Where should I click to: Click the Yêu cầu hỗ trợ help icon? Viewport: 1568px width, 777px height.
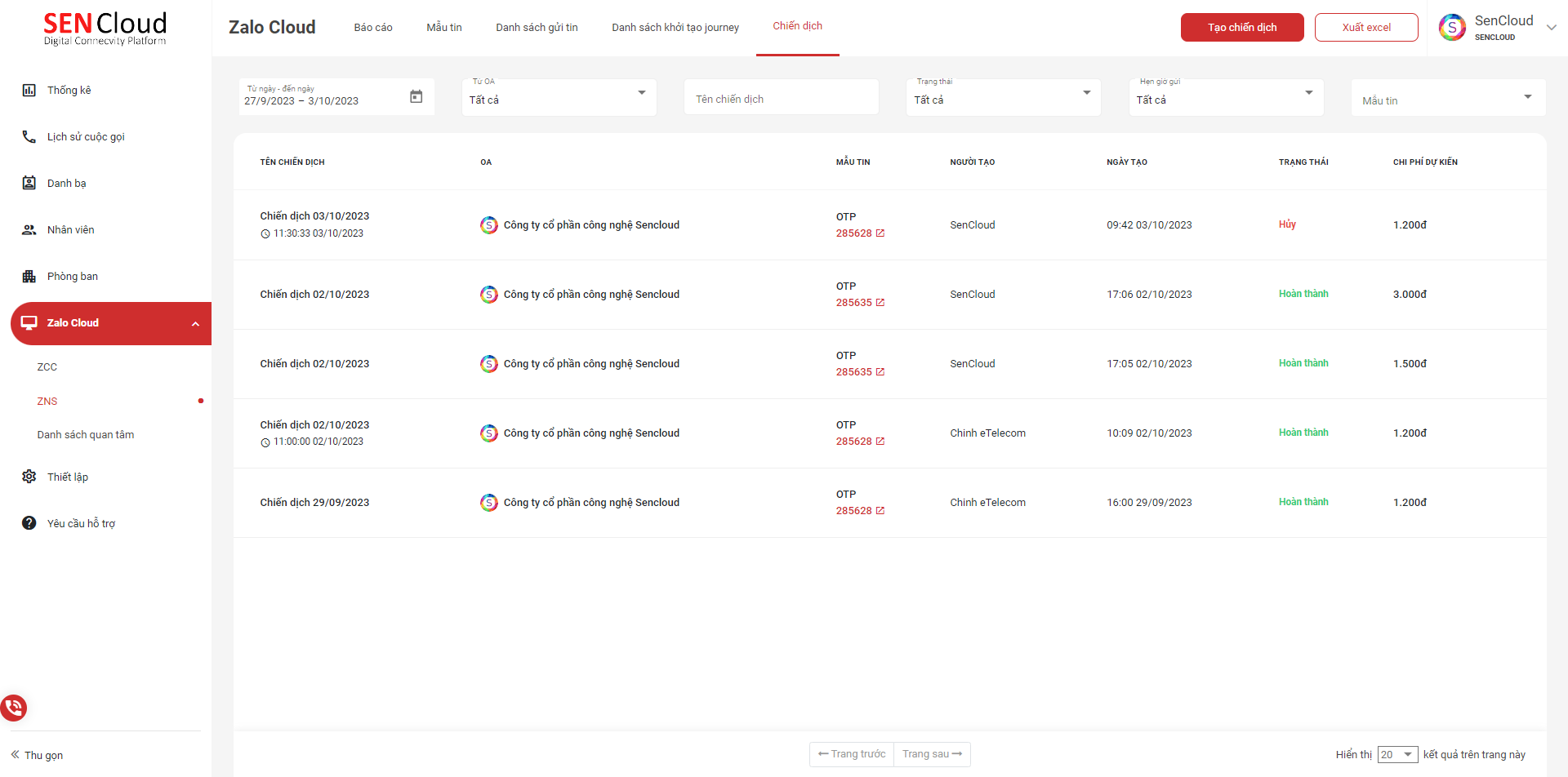tap(29, 523)
